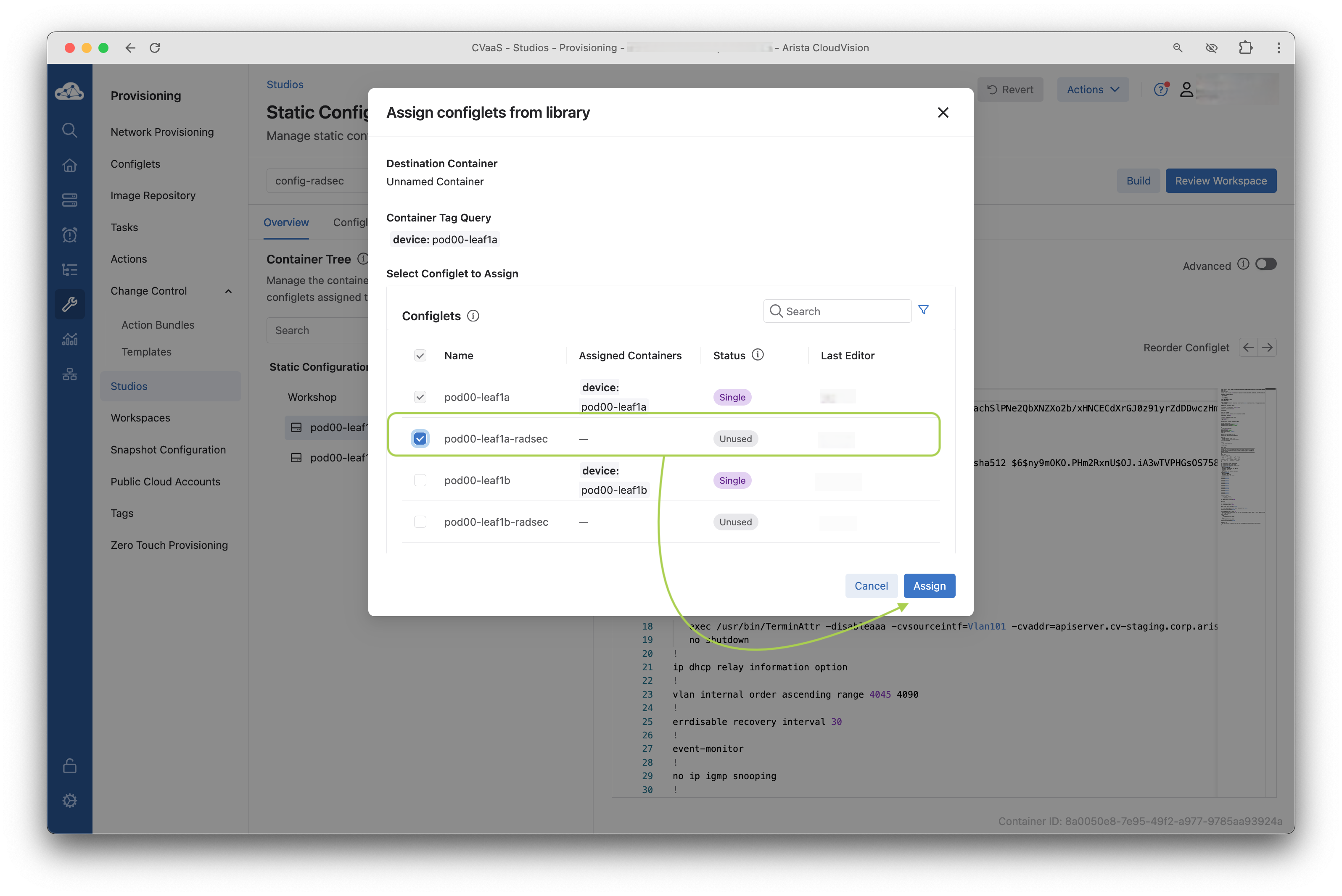Click the Cancel button
Viewport: 1342px width, 896px height.
(870, 586)
